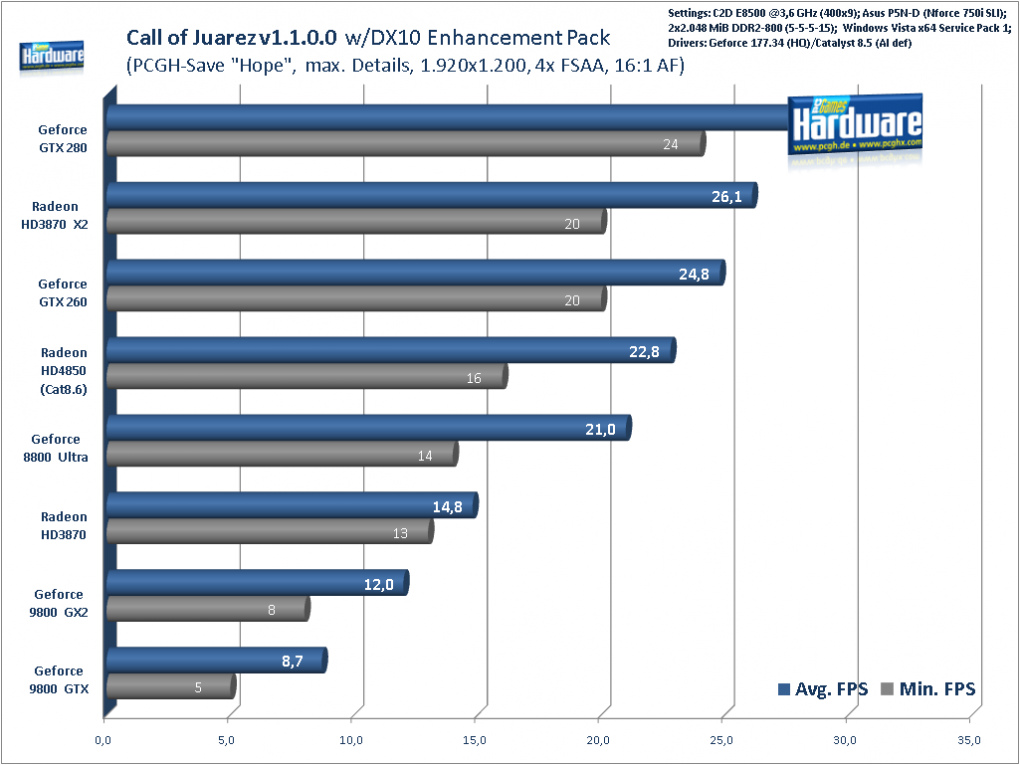This screenshot has width=1020, height=765.
Task: Select the Geforce GTX 260 label
Action: click(x=62, y=293)
